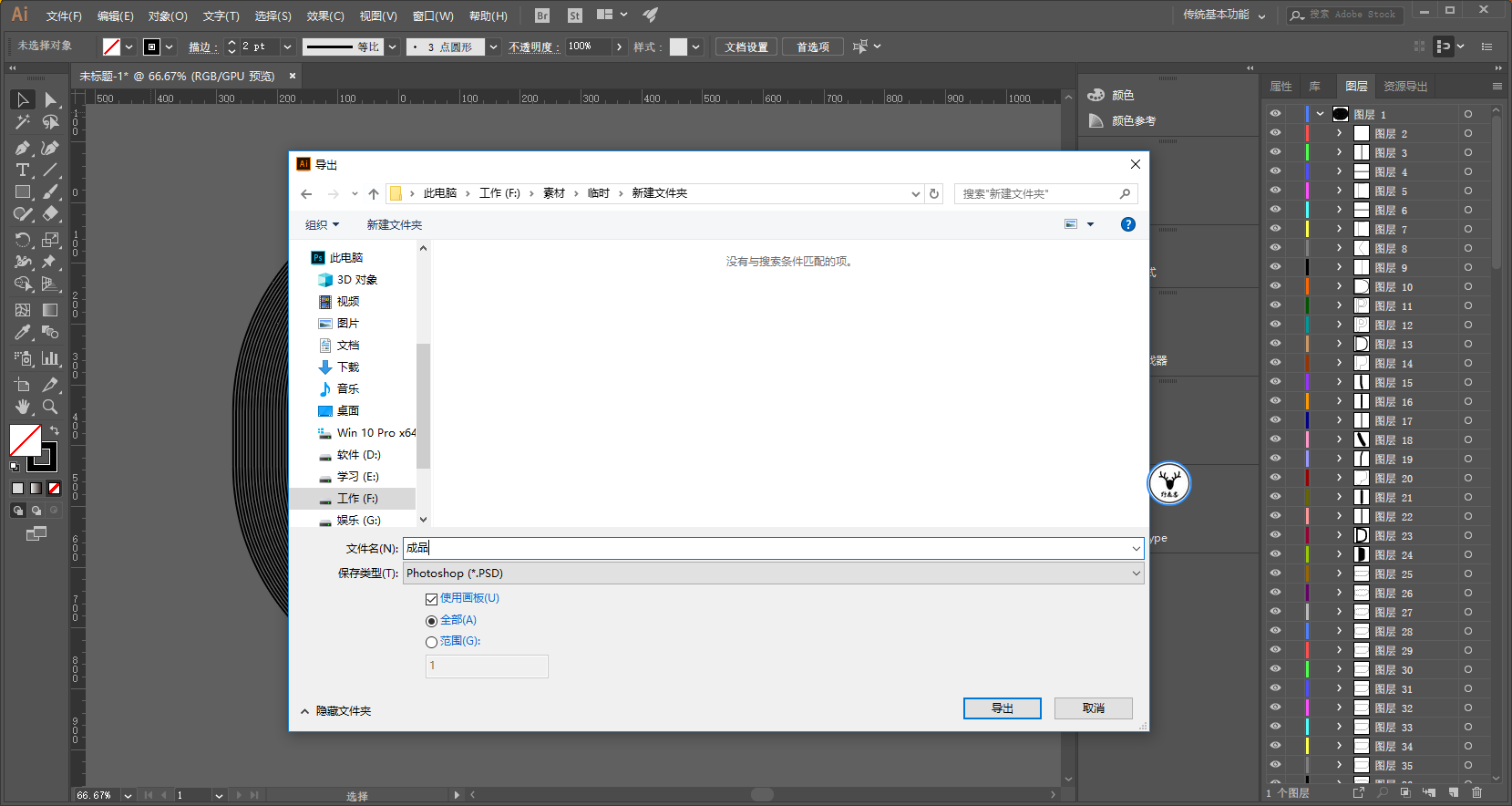This screenshot has height=806, width=1512.
Task: Open the 组织 dropdown menu
Action: click(x=322, y=224)
